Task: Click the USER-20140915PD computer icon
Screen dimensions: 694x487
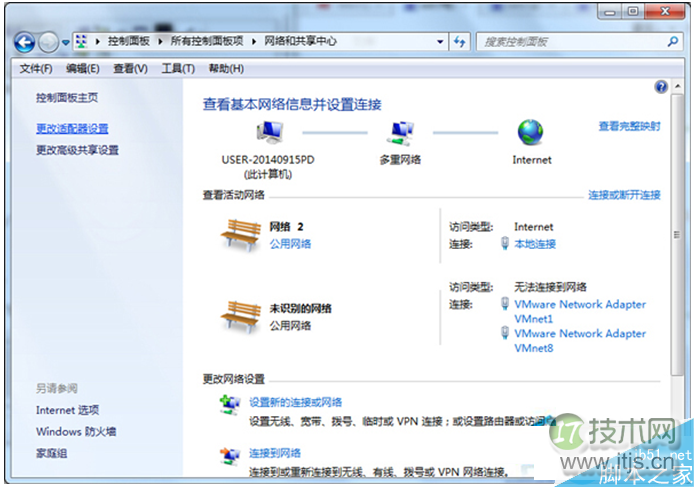Action: pos(269,132)
